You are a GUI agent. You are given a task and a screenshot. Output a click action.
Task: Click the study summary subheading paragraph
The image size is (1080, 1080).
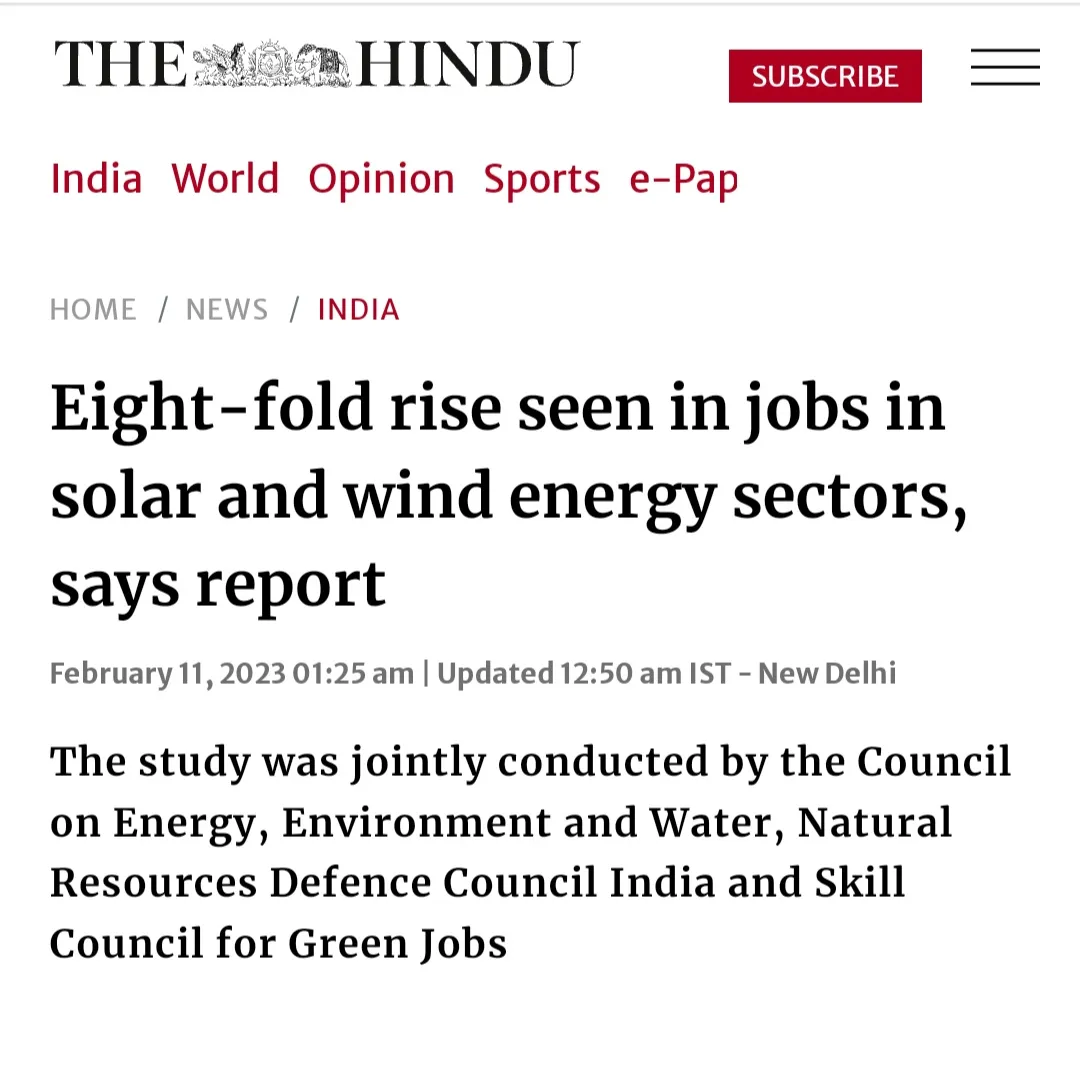point(530,852)
